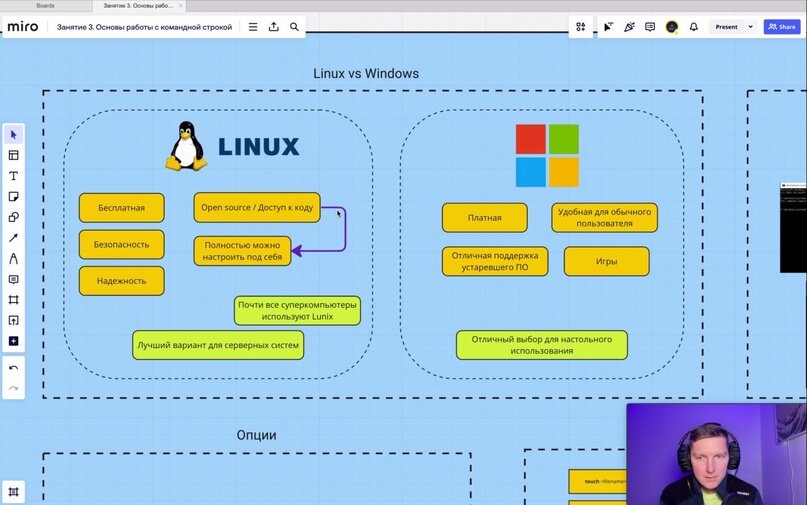Select the Pen drawing tool

click(x=13, y=258)
